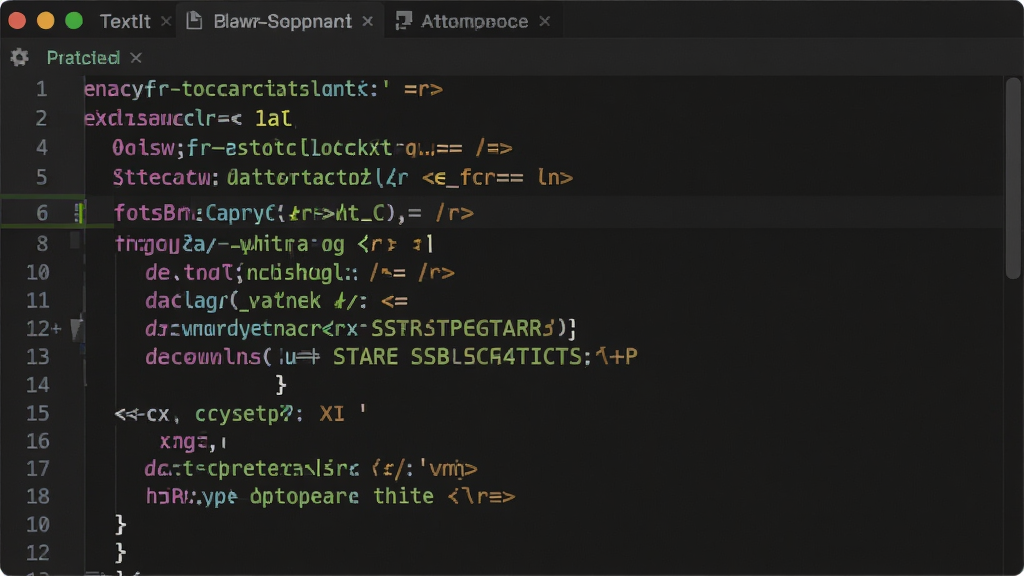1024x576 pixels.
Task: Switch to the Attompooce tab
Action: point(474,22)
